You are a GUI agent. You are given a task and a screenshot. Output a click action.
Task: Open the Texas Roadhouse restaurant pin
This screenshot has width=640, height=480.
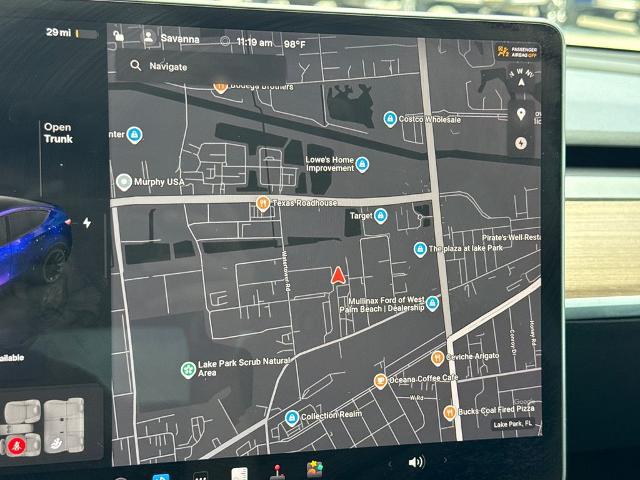(263, 203)
